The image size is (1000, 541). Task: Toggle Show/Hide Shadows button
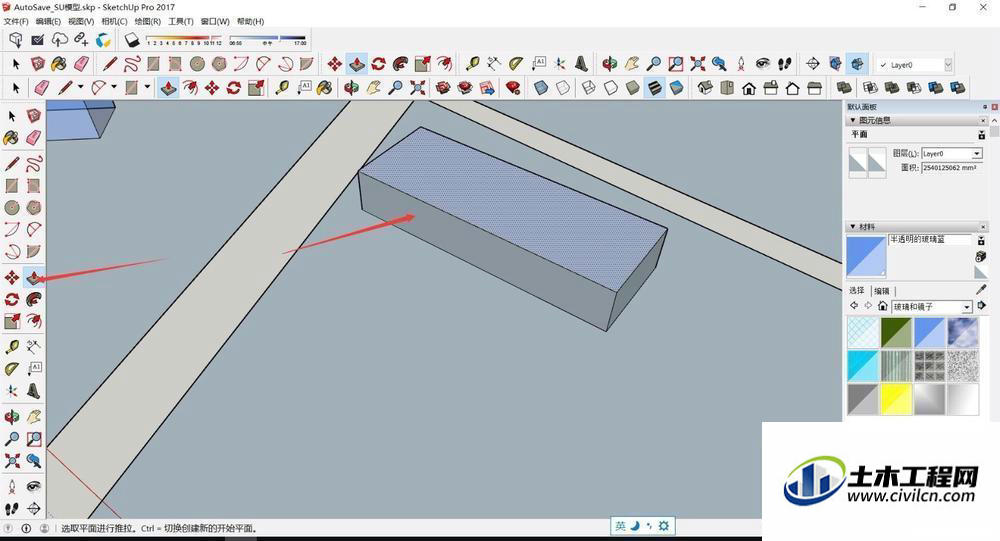(132, 40)
